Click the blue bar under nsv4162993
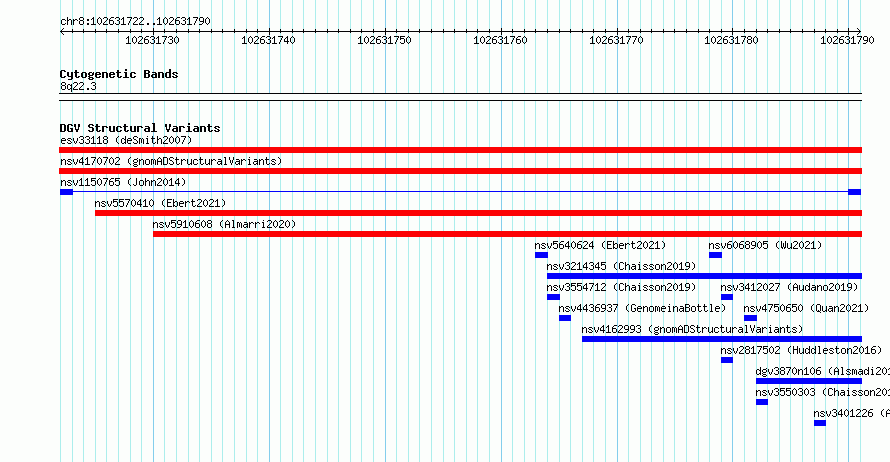Screen dimensions: 890x462 (x=722, y=339)
